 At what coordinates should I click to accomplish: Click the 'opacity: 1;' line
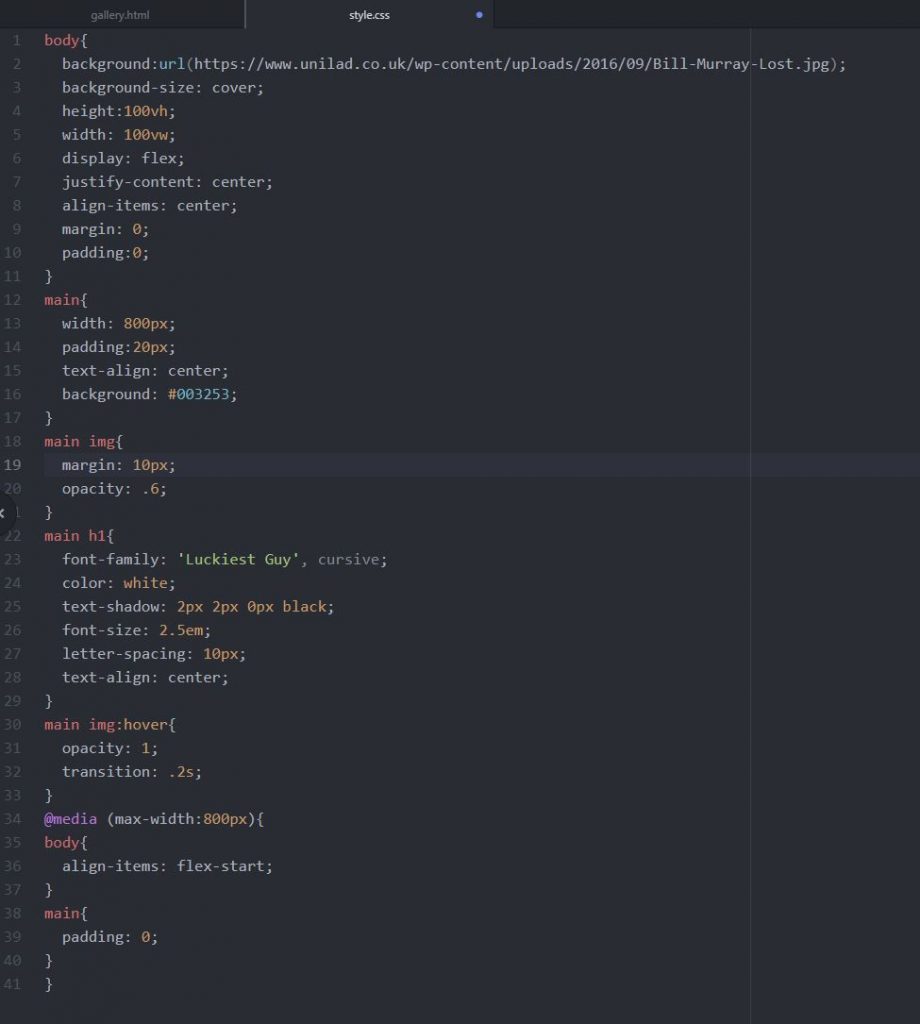[x=110, y=748]
